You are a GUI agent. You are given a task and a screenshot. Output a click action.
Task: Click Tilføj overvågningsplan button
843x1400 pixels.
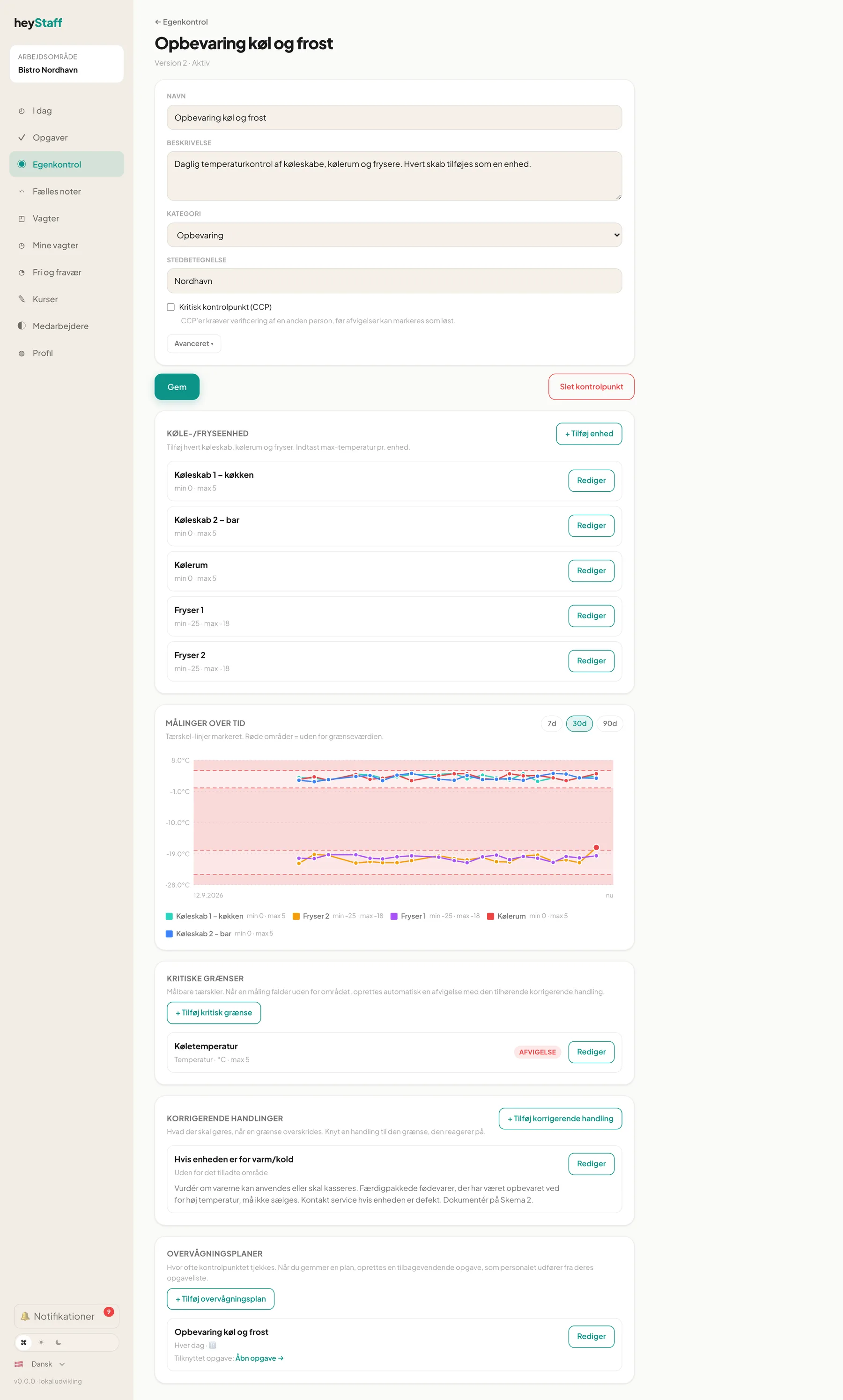[x=221, y=1299]
